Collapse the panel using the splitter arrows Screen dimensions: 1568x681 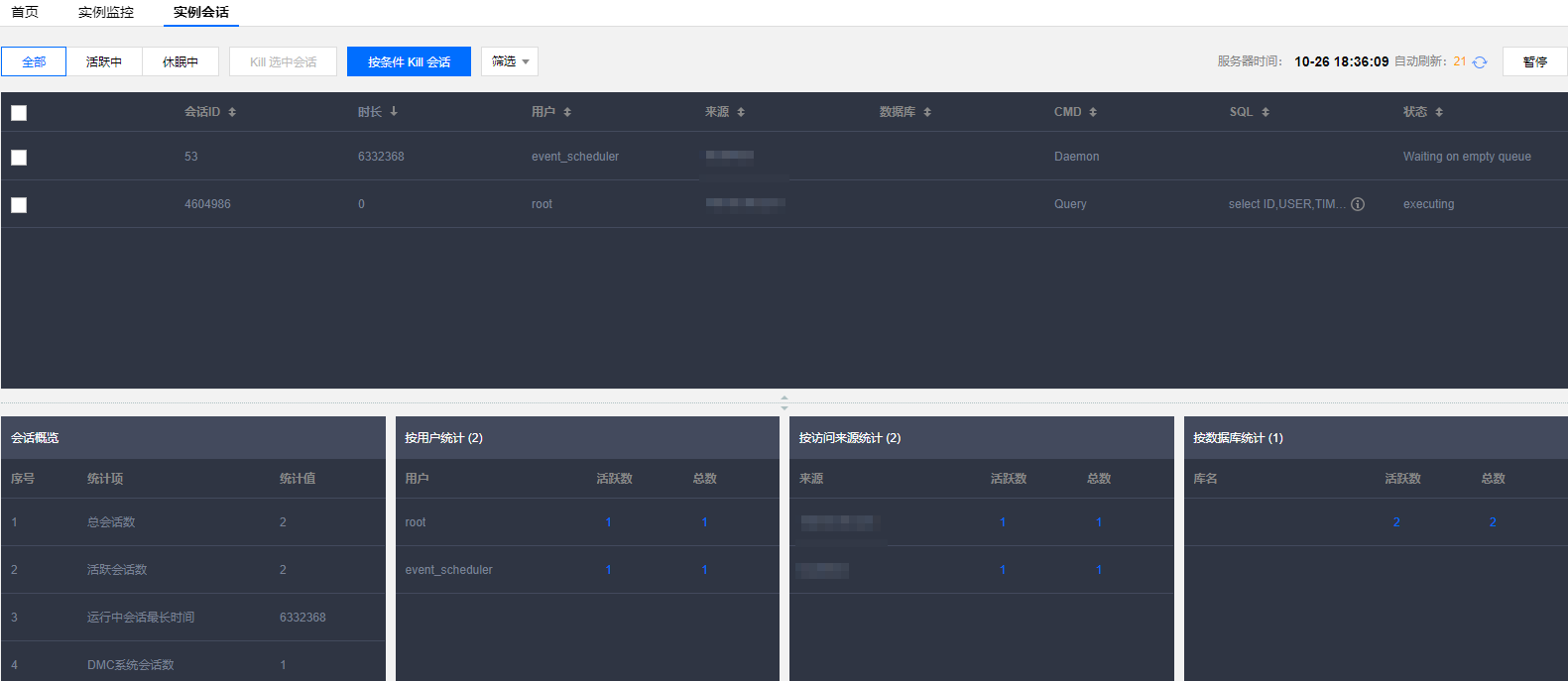pyautogui.click(x=784, y=402)
